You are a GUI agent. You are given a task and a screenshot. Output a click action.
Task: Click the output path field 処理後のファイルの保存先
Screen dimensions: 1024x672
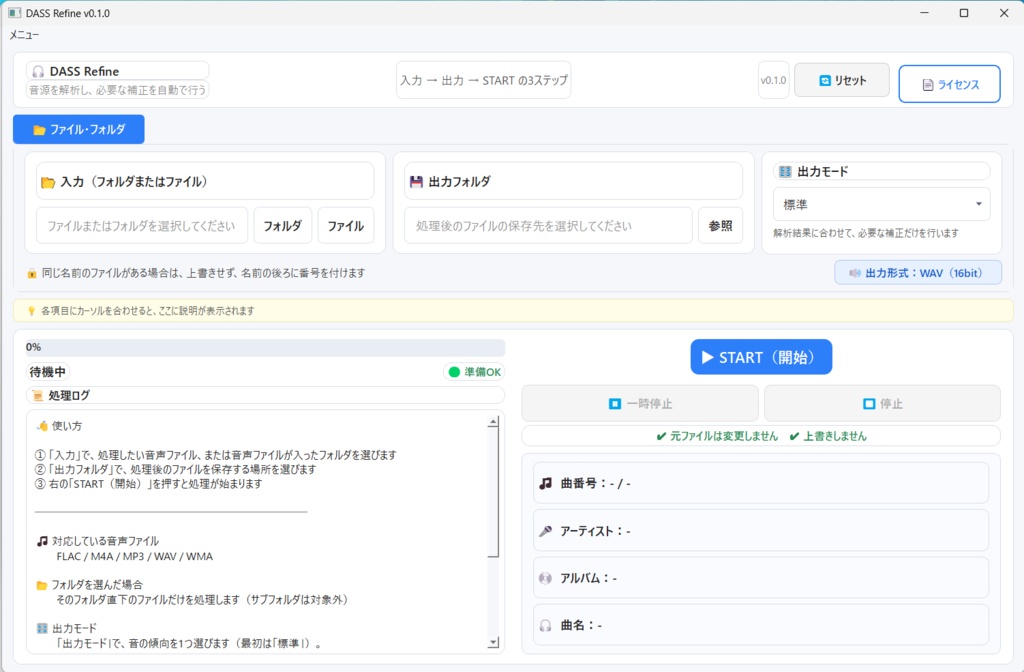pyautogui.click(x=548, y=226)
